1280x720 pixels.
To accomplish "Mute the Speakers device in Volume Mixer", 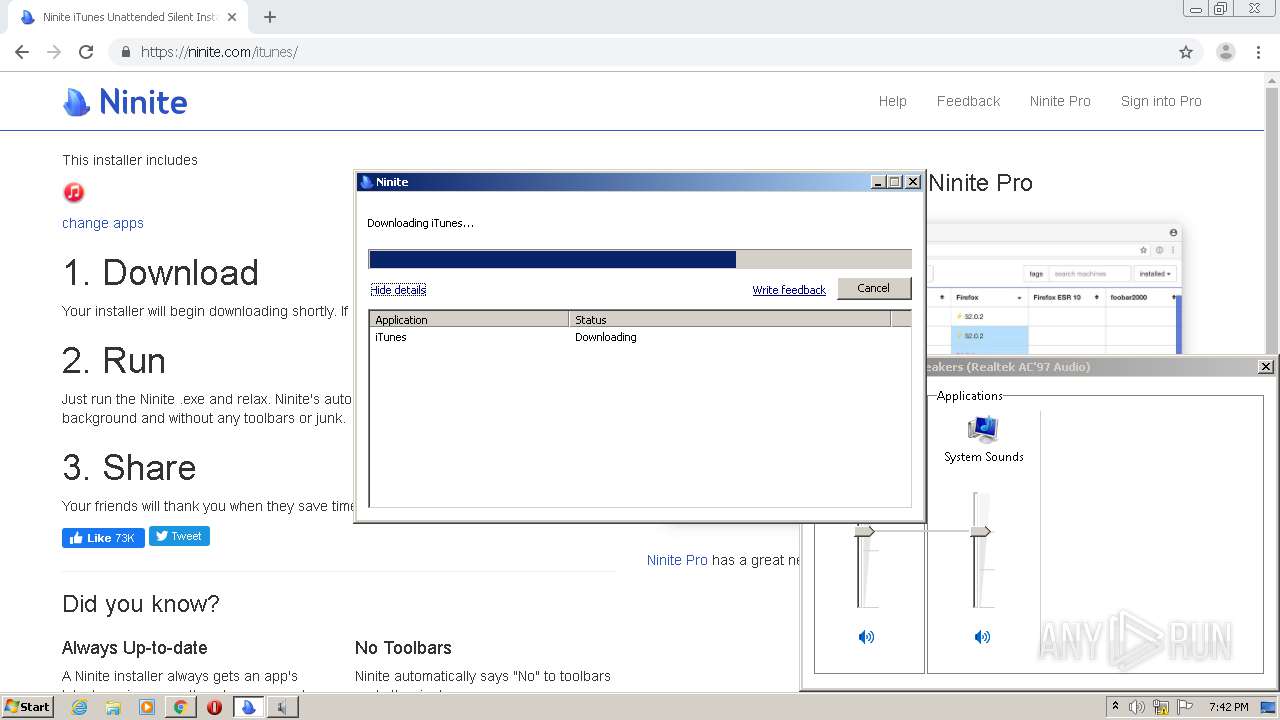I will 866,636.
